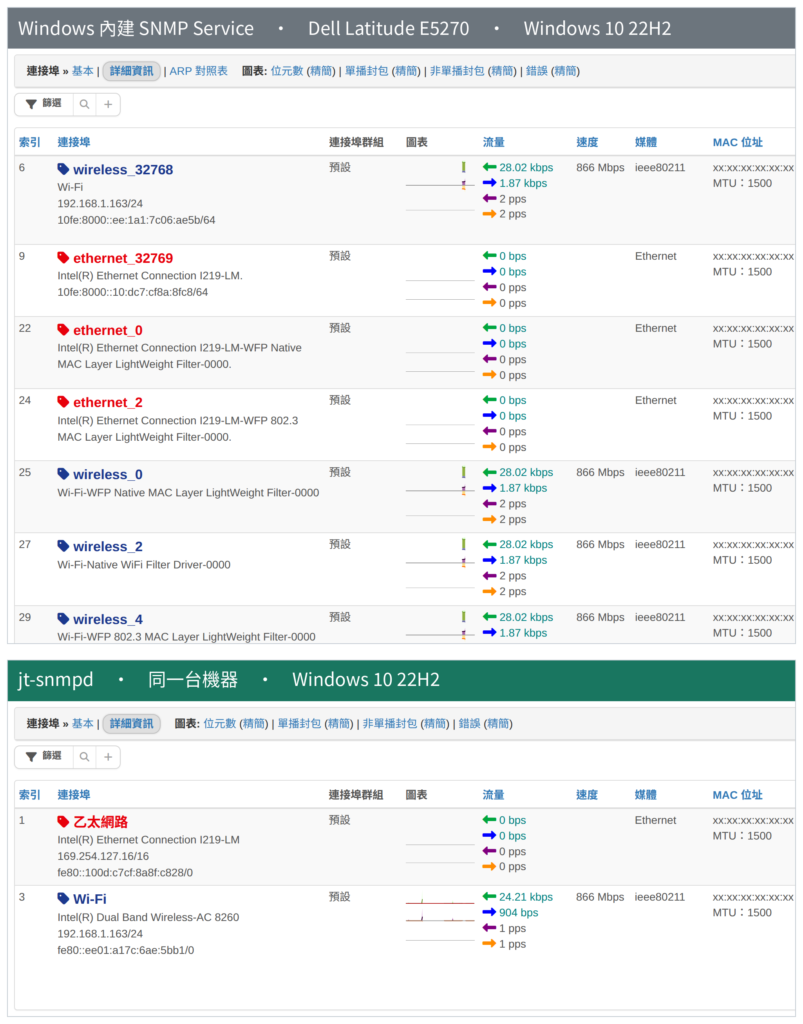The width and height of the screenshot is (803, 1024).
Task: Click the search icon in the upper filter bar
Action: [x=84, y=104]
